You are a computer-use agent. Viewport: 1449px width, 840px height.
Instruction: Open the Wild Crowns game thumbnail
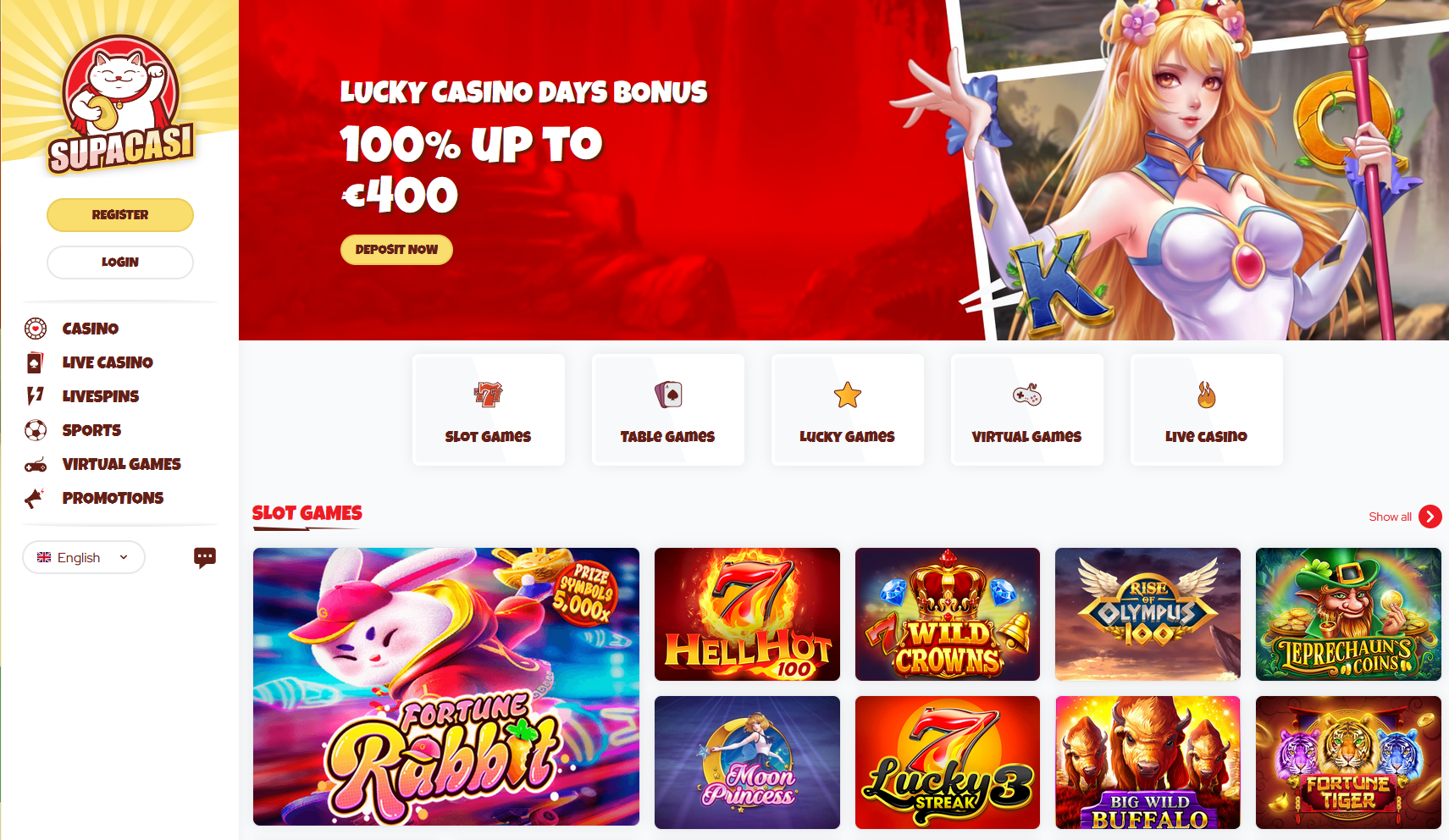(x=948, y=614)
